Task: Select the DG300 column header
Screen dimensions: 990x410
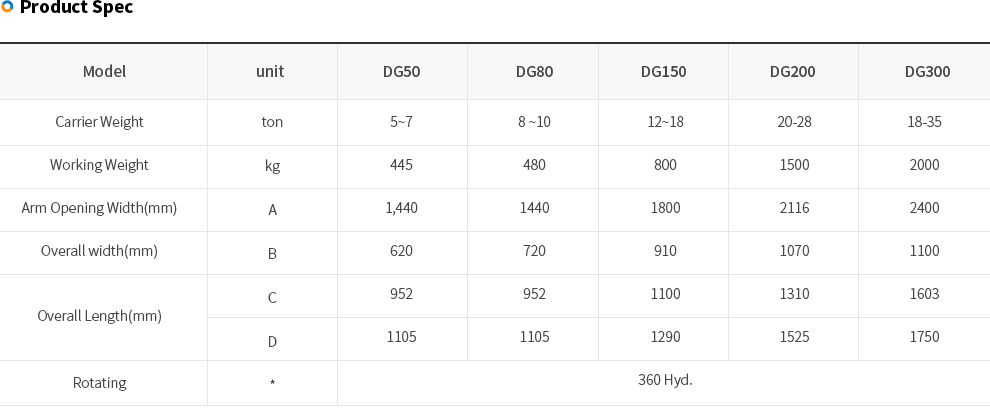Action: click(927, 71)
